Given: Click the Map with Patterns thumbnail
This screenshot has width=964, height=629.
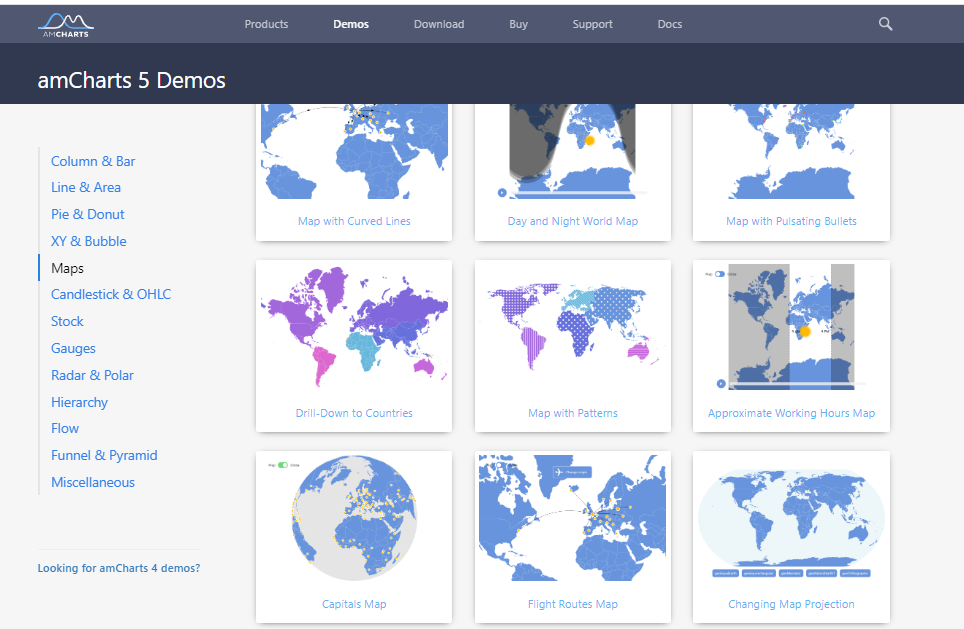Looking at the screenshot, I should [573, 327].
